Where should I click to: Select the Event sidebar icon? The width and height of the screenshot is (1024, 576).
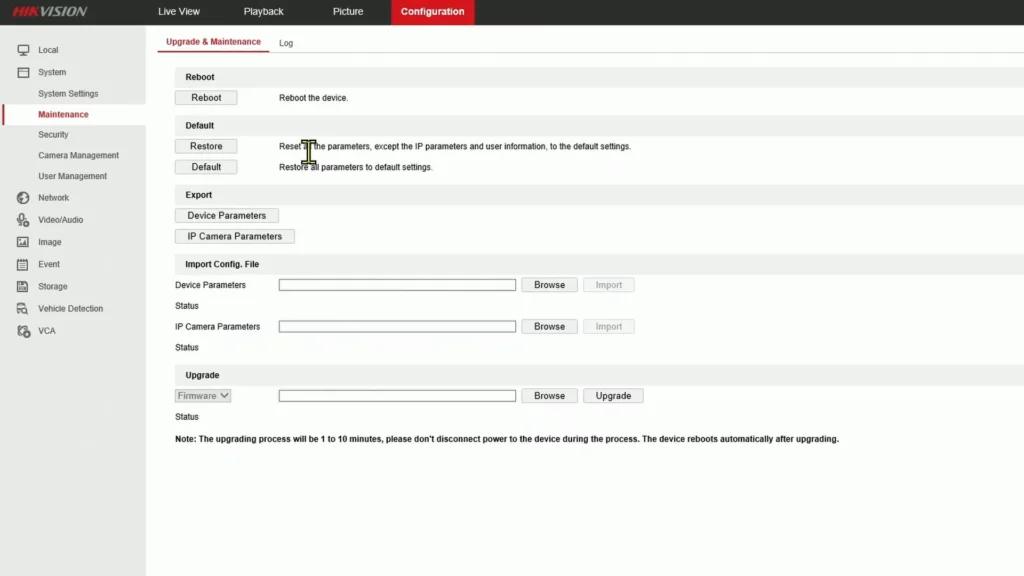(x=22, y=264)
